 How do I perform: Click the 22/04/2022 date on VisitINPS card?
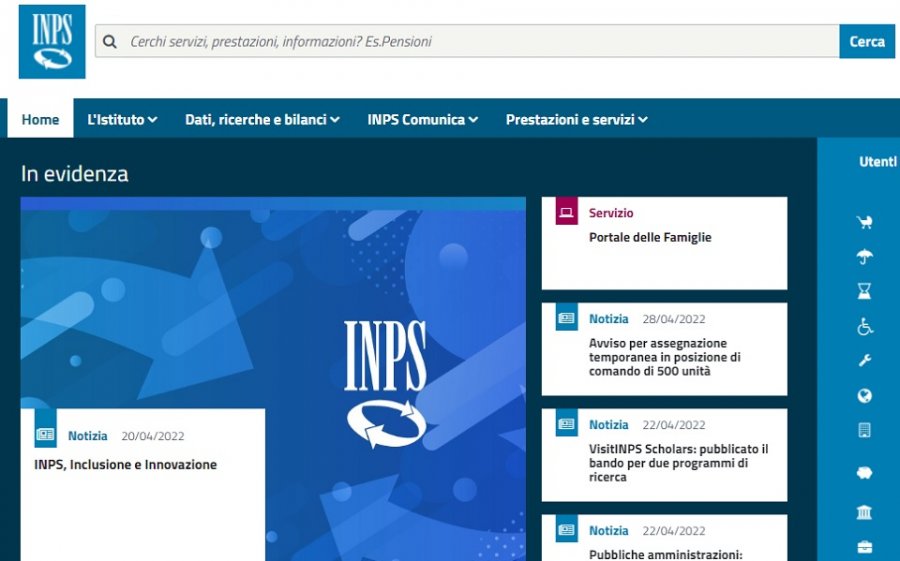(674, 425)
